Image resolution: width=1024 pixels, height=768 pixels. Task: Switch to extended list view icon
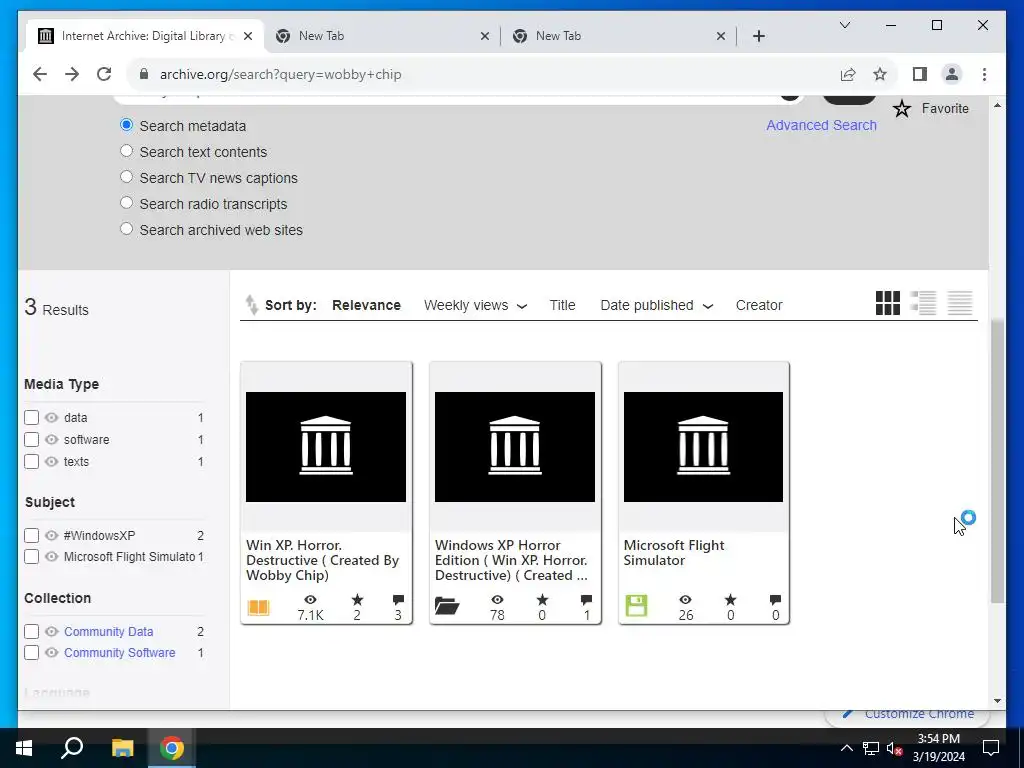click(x=923, y=303)
